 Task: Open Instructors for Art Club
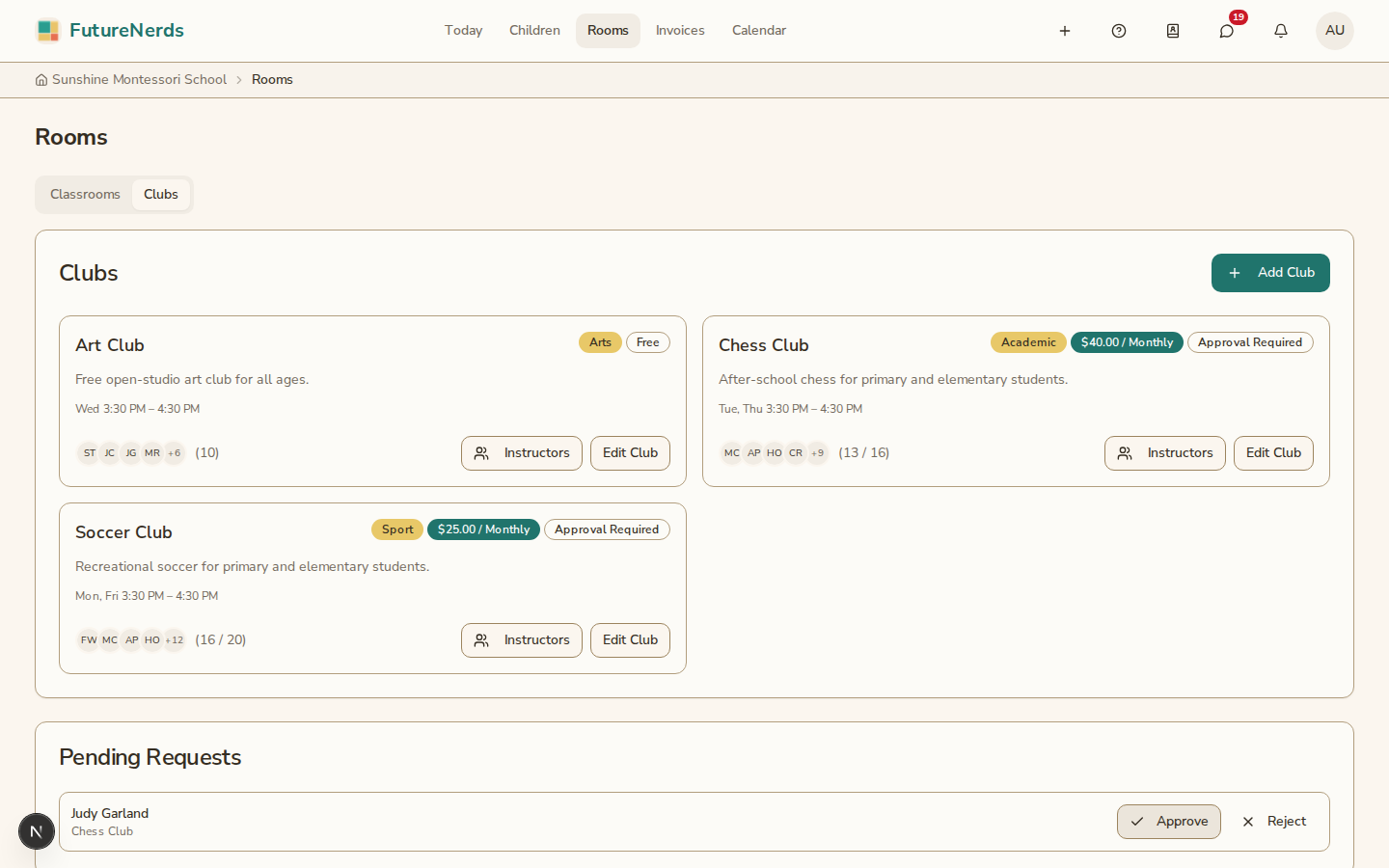coord(522,453)
